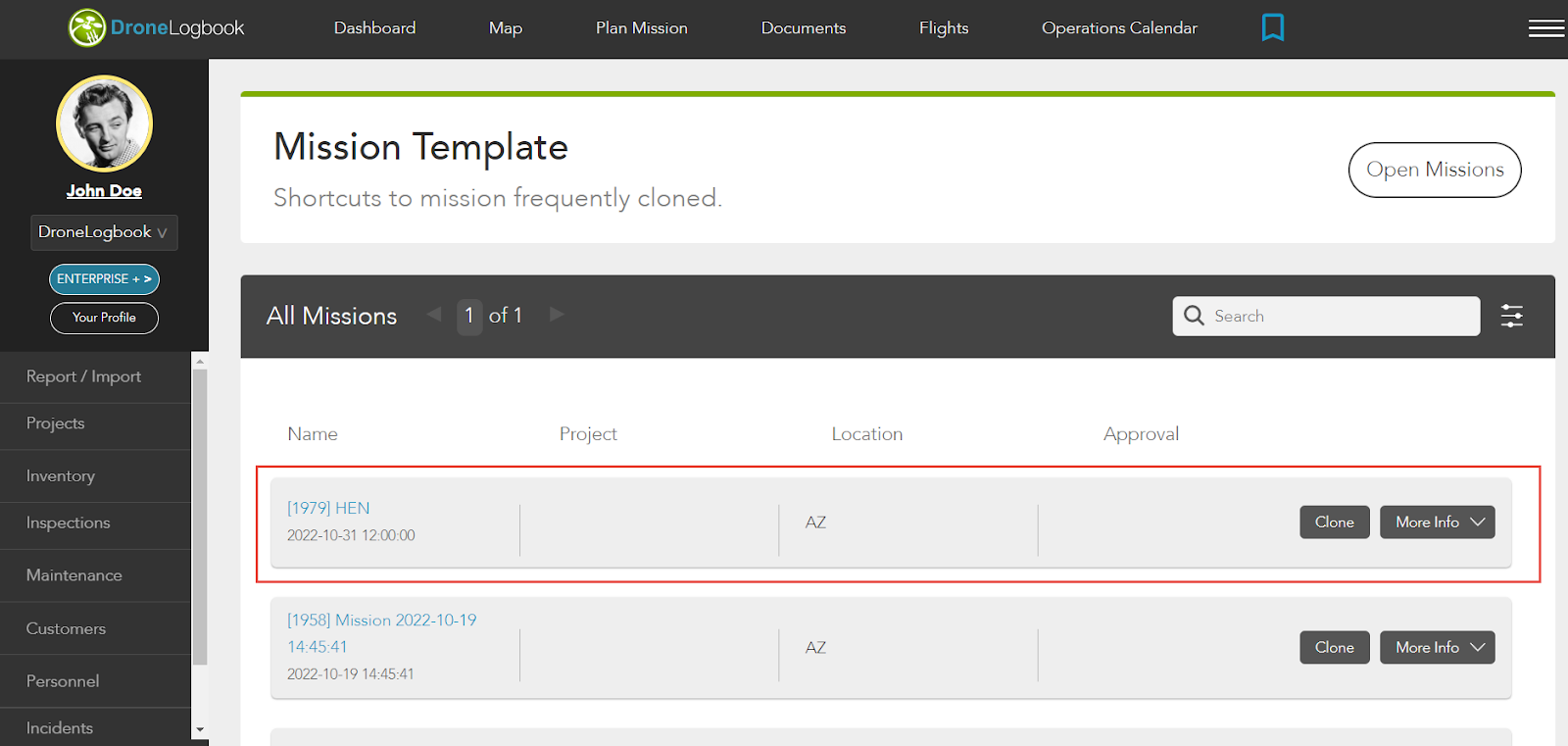Select Projects in sidebar
The image size is (1568, 746).
coord(95,423)
